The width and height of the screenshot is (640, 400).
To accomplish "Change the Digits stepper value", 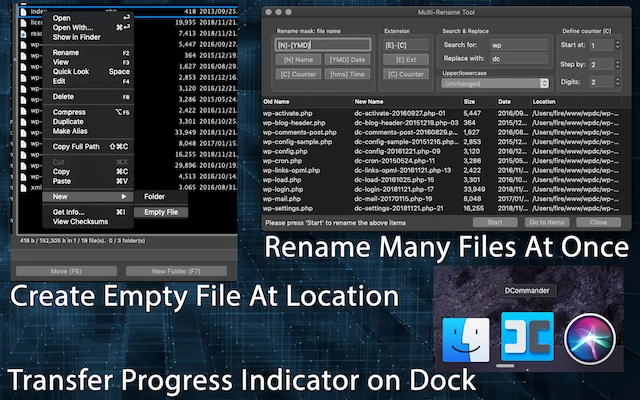I will tap(617, 82).
